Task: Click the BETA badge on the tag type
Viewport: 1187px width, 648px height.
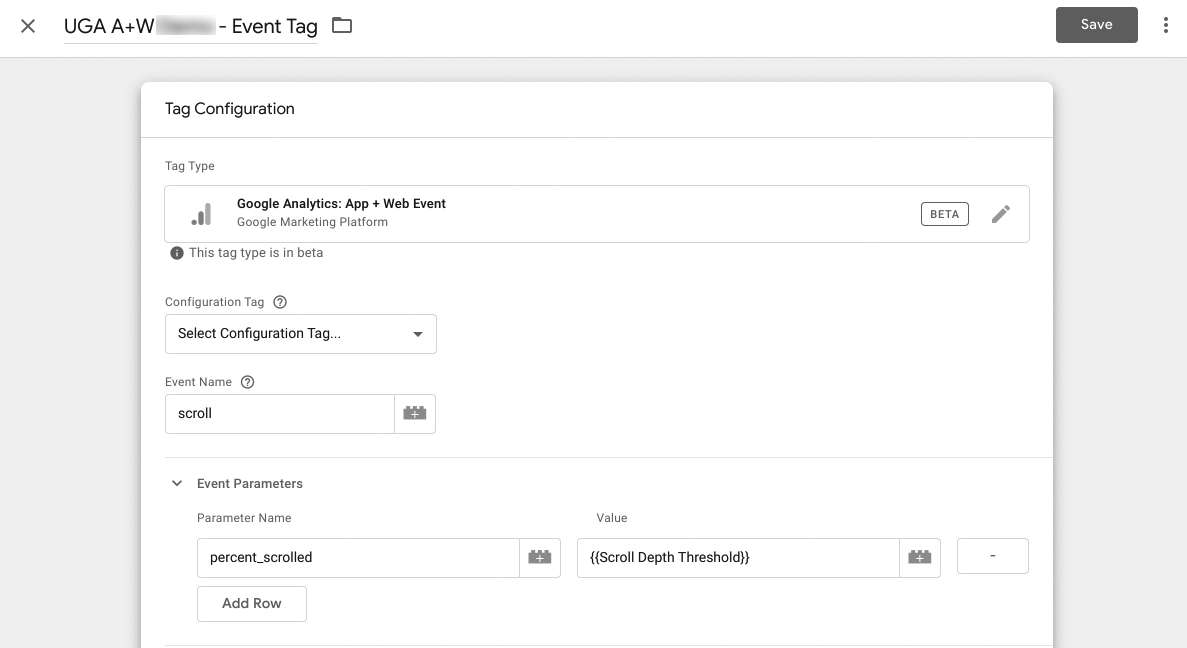Action: (x=944, y=214)
